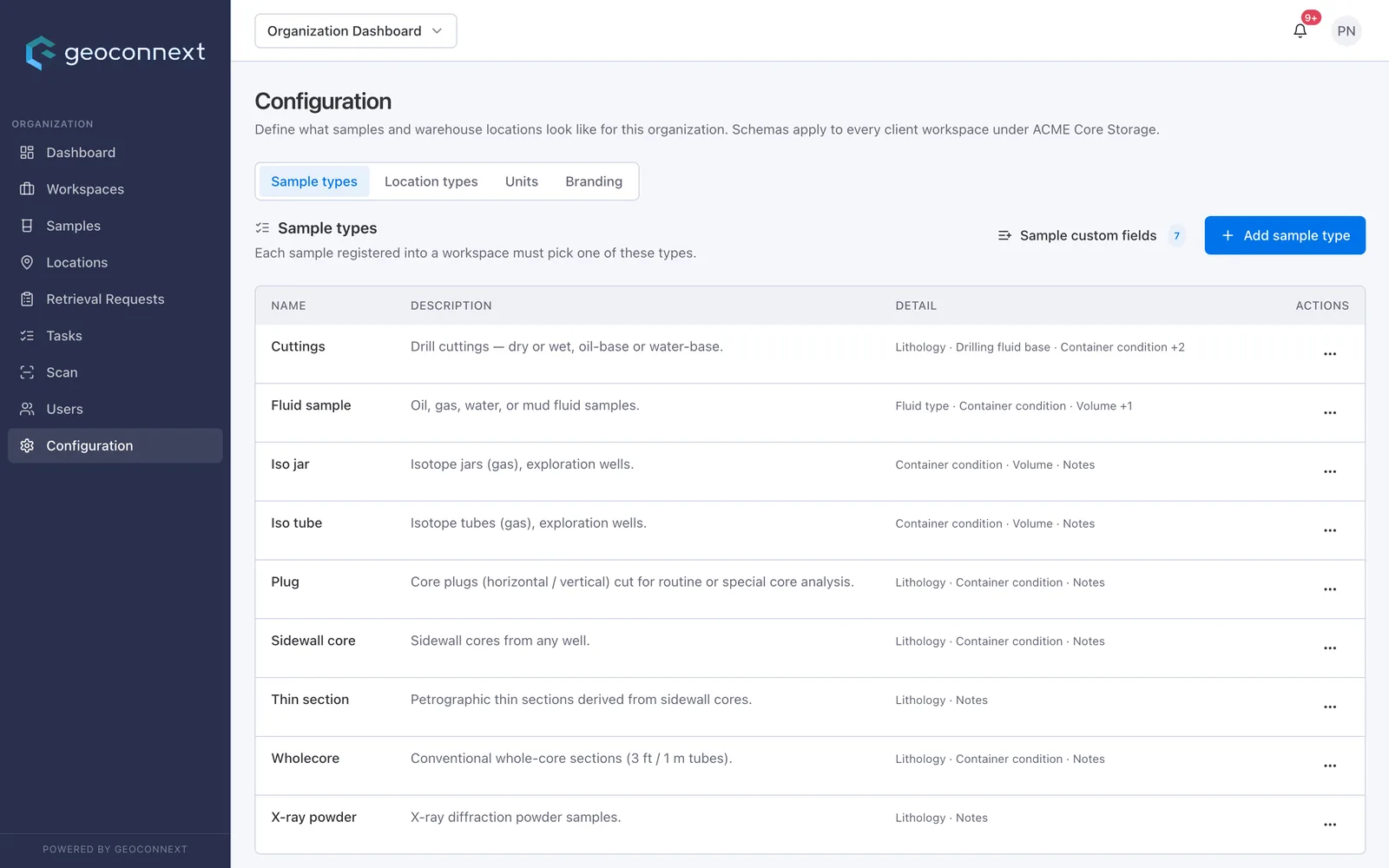Image resolution: width=1389 pixels, height=868 pixels.
Task: Open actions menu for Wholecore row
Action: coord(1329,766)
